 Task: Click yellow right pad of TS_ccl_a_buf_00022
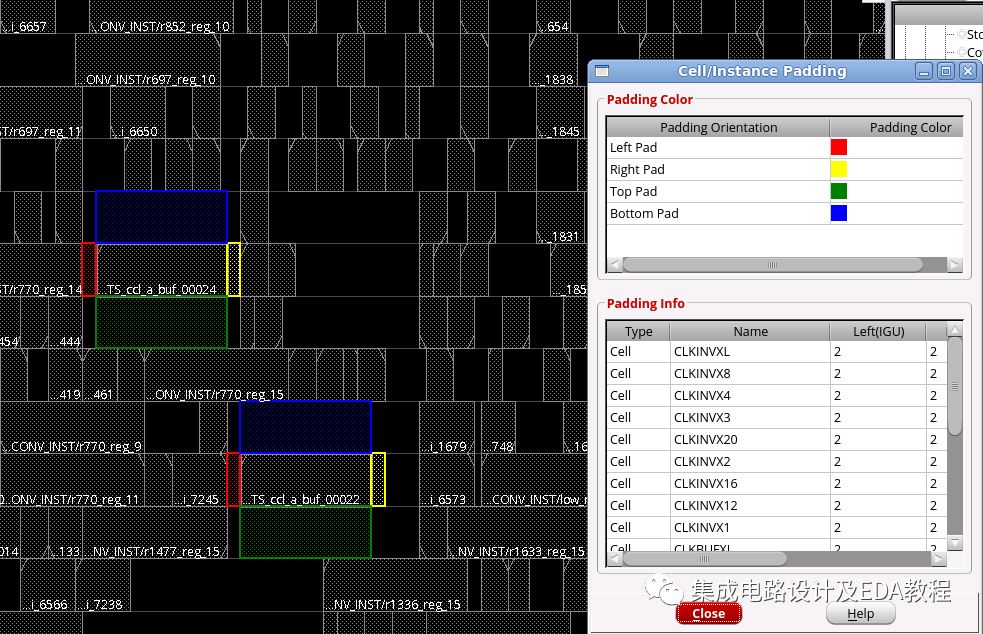[x=378, y=480]
